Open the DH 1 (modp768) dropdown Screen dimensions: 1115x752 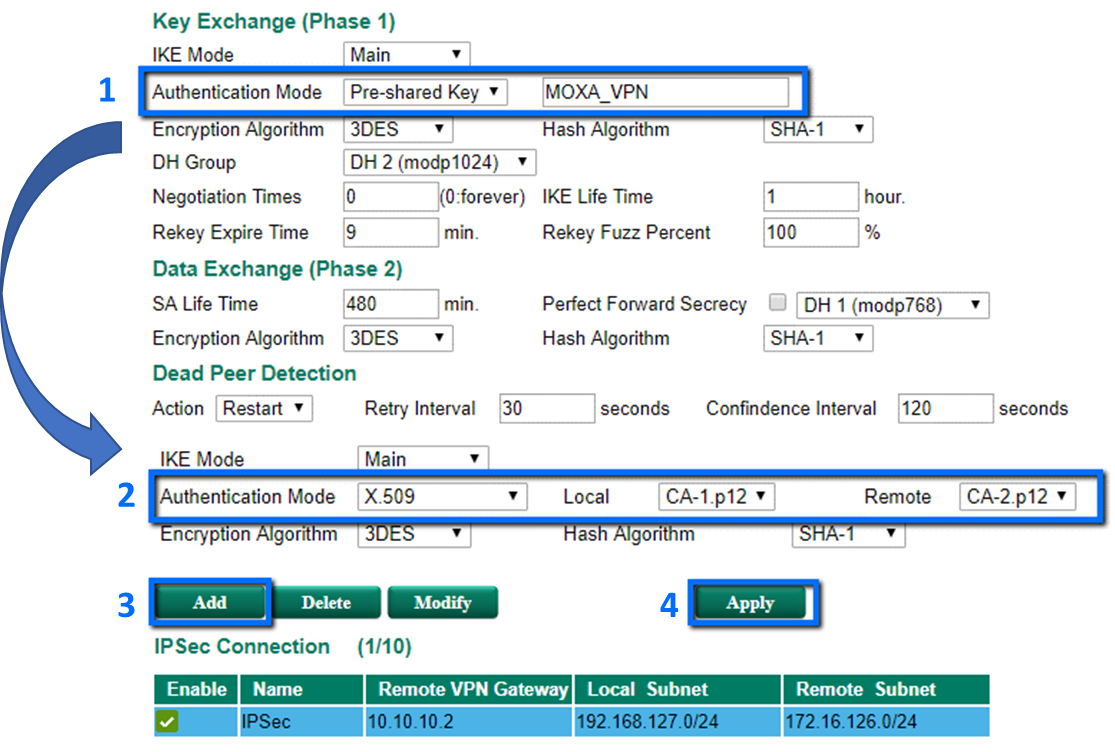(892, 305)
